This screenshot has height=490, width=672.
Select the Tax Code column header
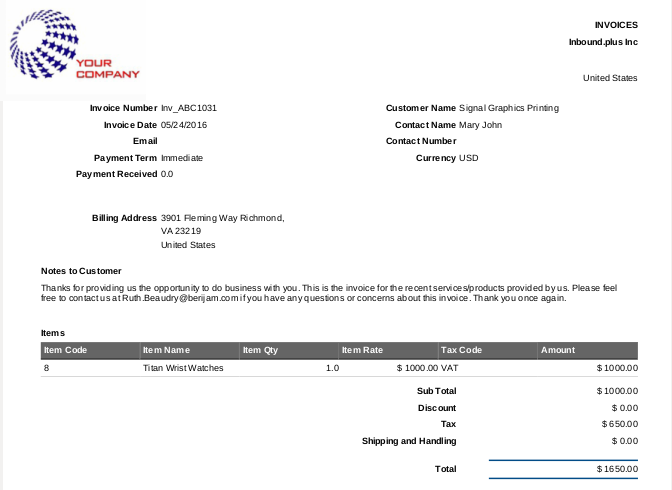[x=462, y=350]
